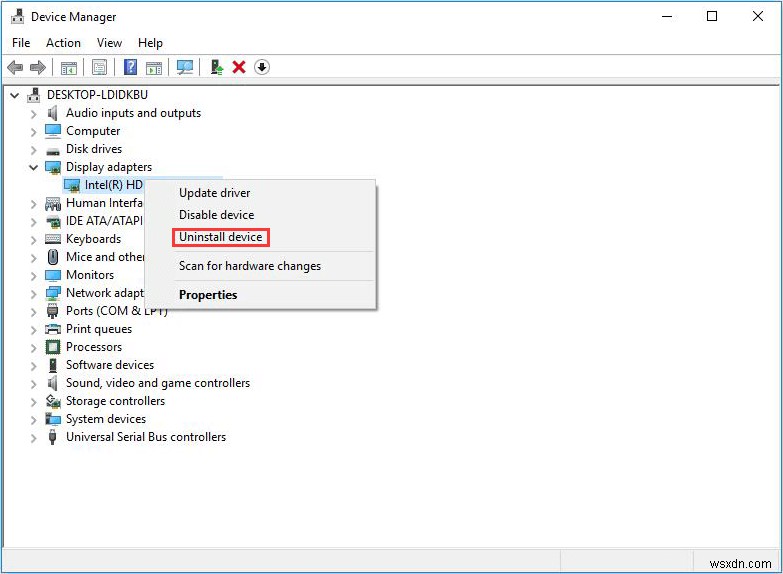Click the red X uninstall toolbar icon

pos(239,67)
